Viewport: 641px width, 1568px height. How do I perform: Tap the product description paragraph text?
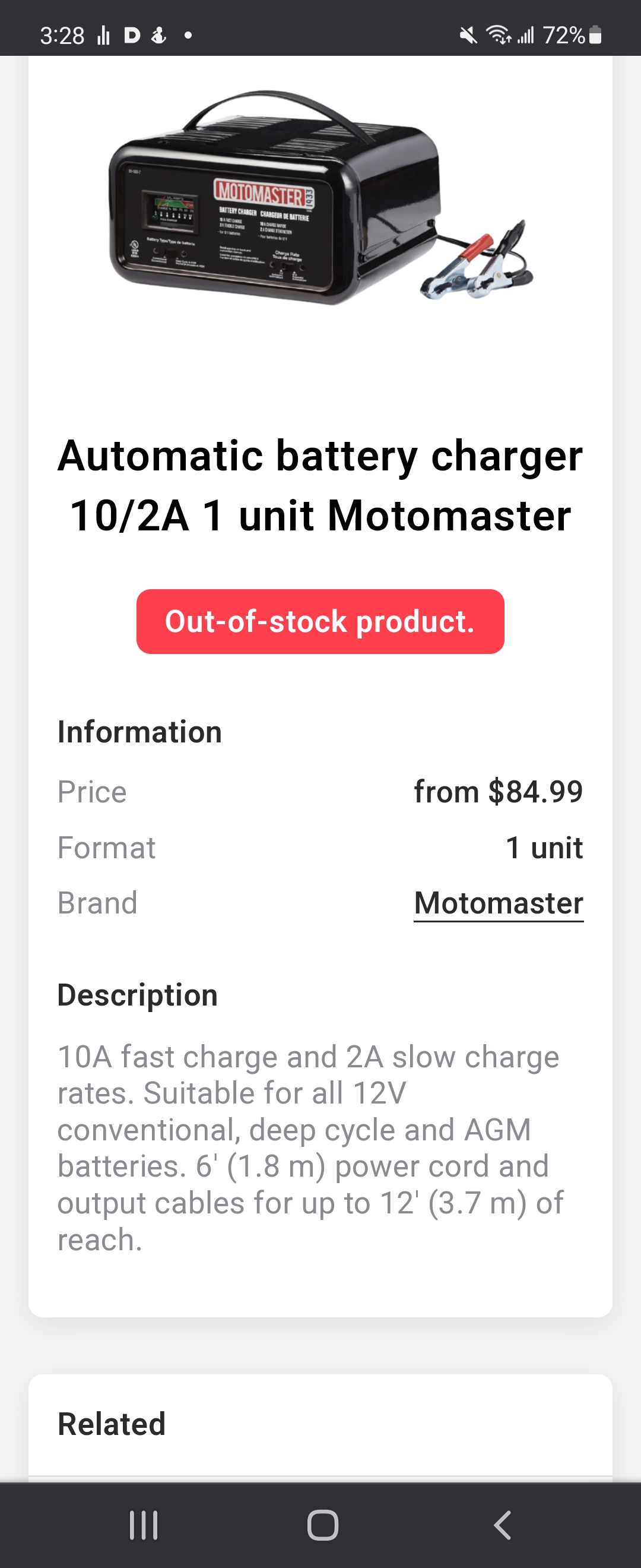pos(310,1149)
